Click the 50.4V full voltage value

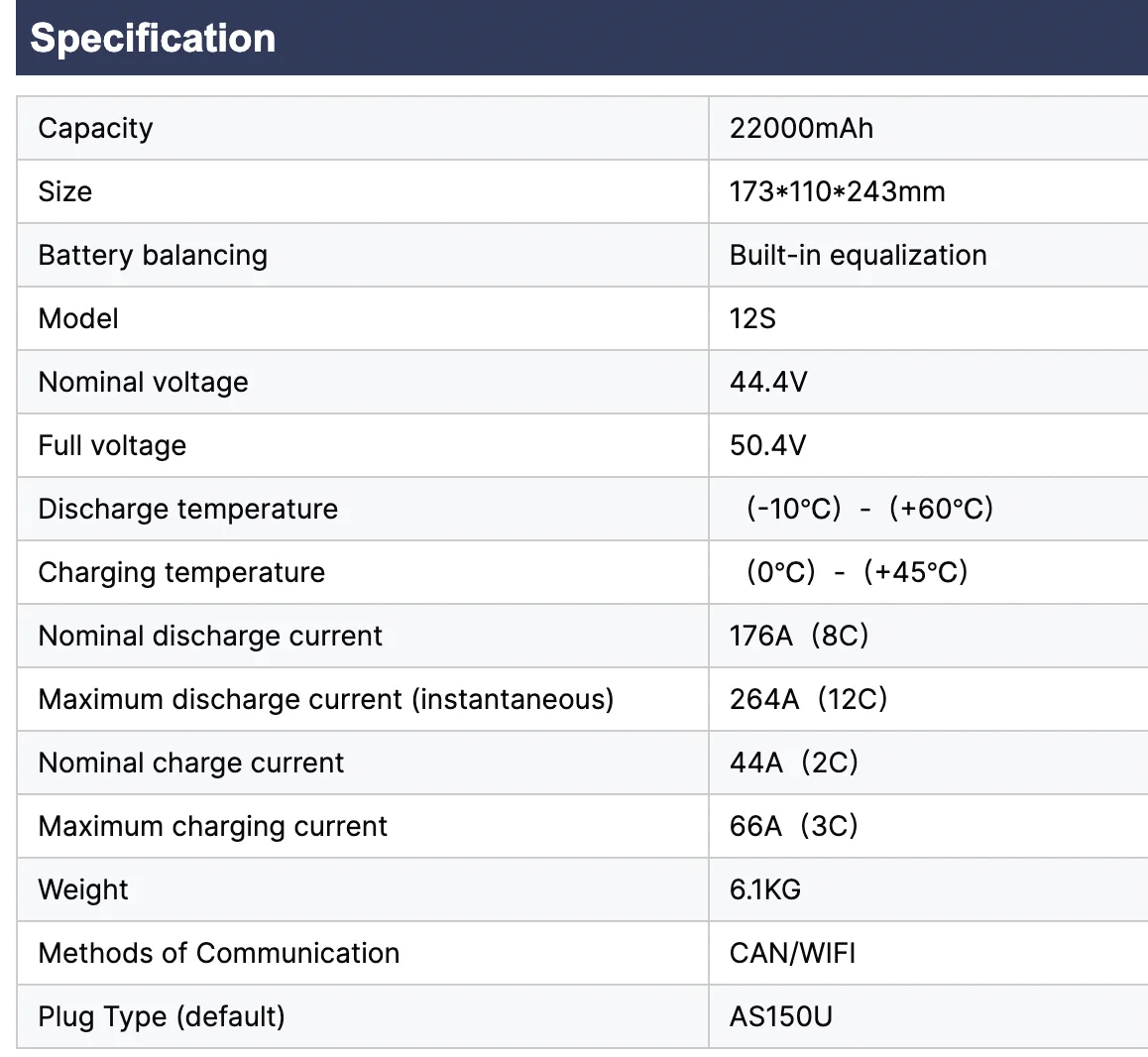click(x=767, y=445)
